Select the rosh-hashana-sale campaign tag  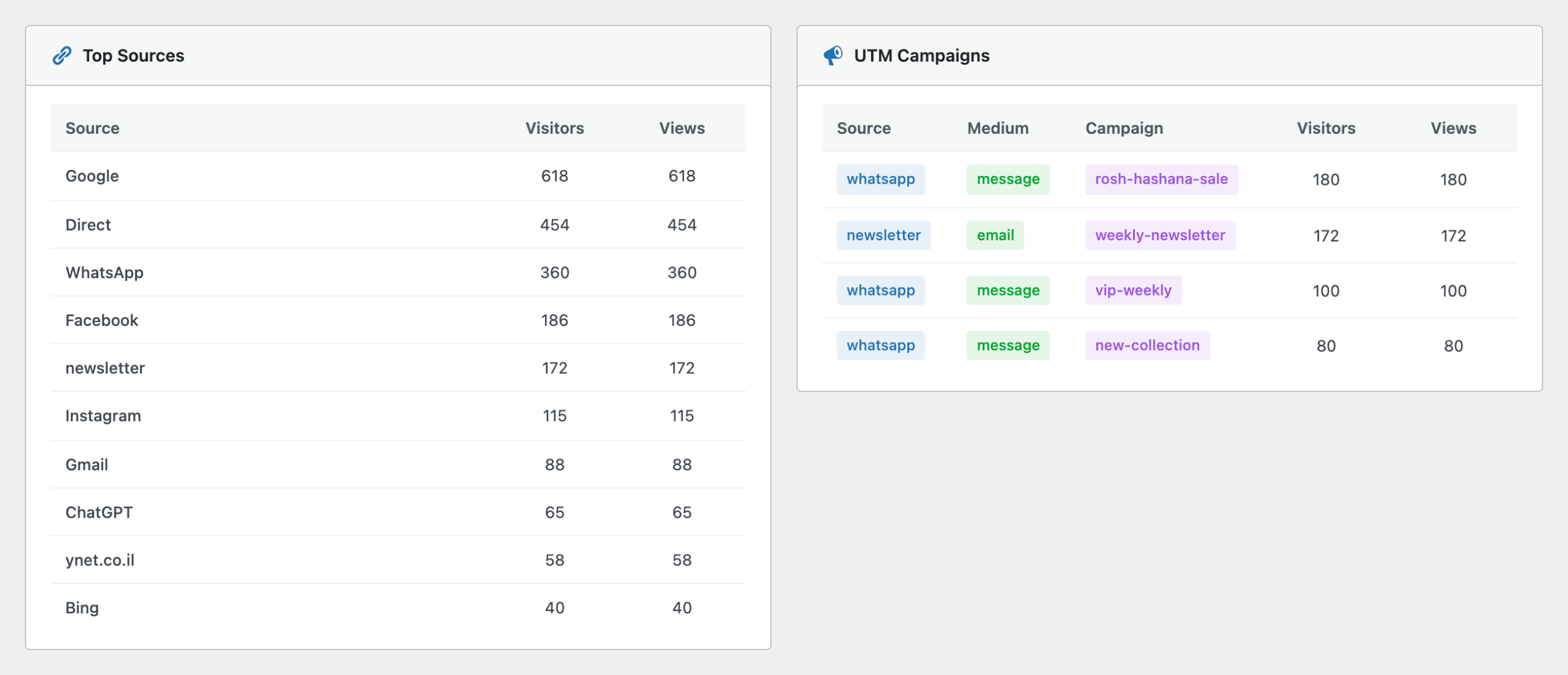[1161, 179]
